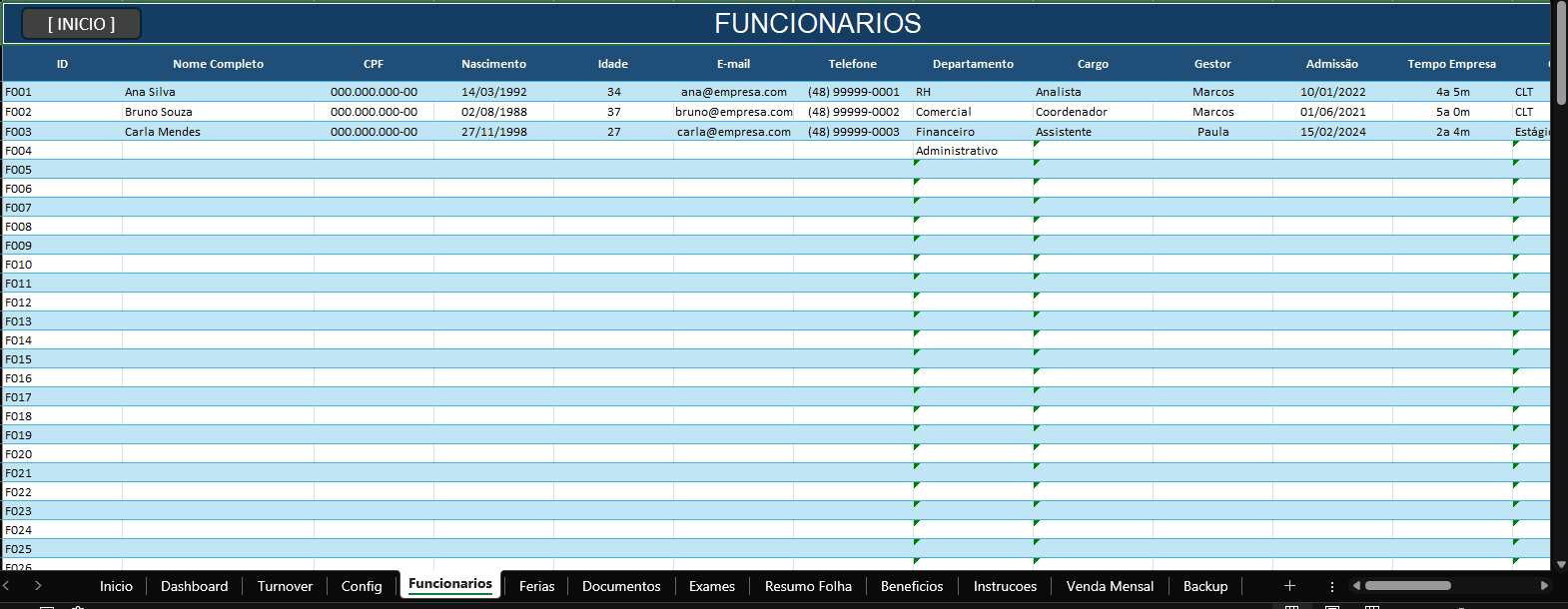Open the Venda Mensal sheet tab

pos(1110,586)
